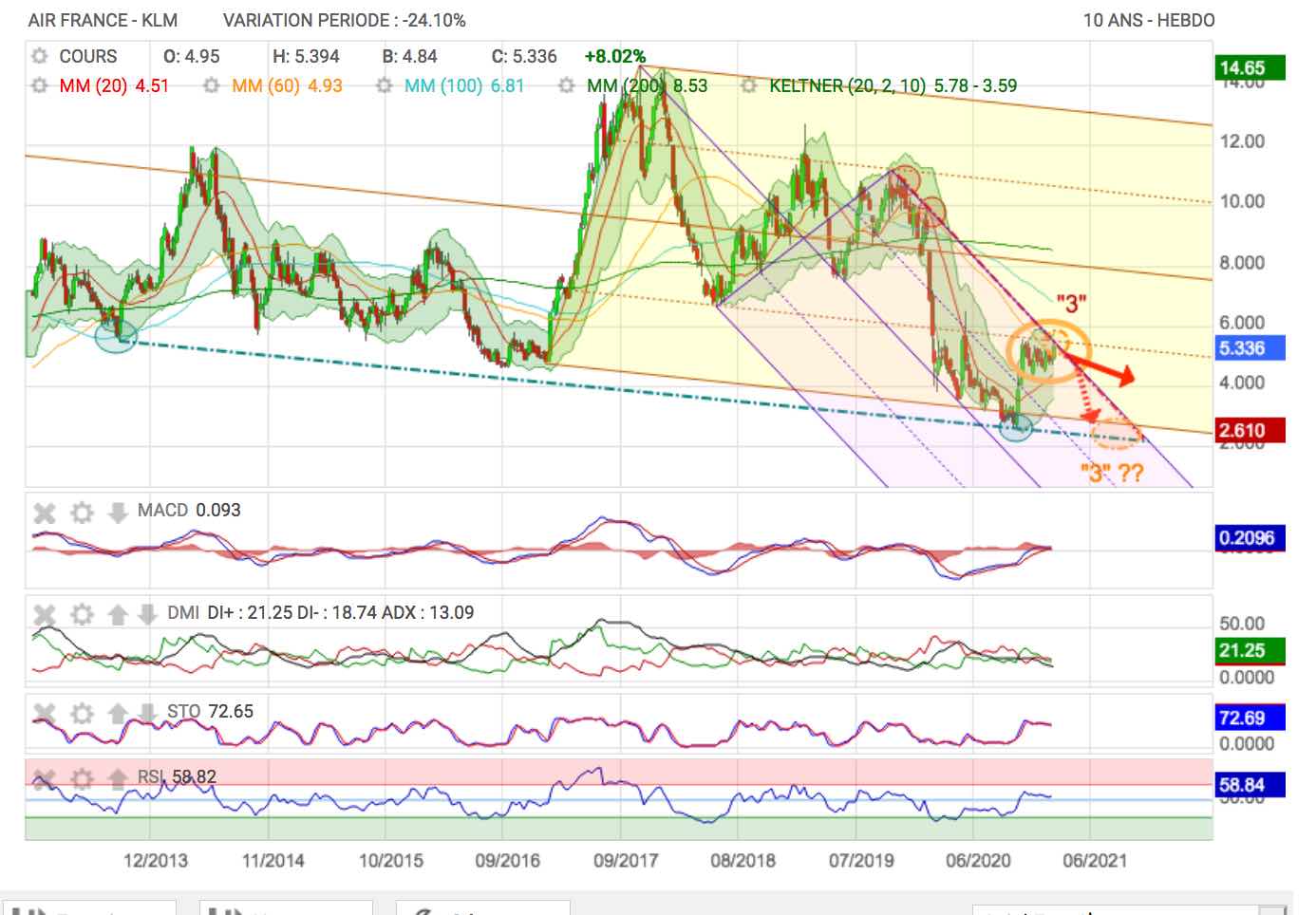1316x915 pixels.
Task: Click the VARIATION PERIODE -24.10% text
Action: 345,20
